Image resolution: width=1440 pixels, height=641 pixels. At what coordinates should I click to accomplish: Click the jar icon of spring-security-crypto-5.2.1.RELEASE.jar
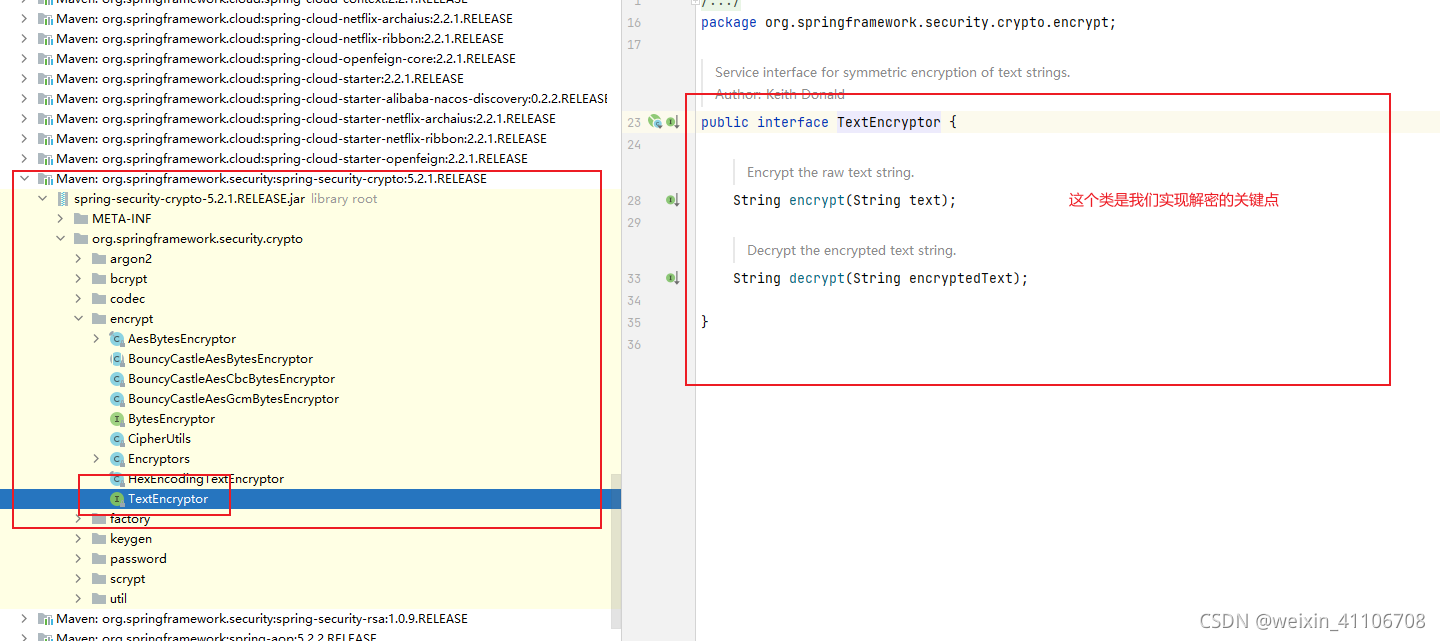(x=63, y=199)
